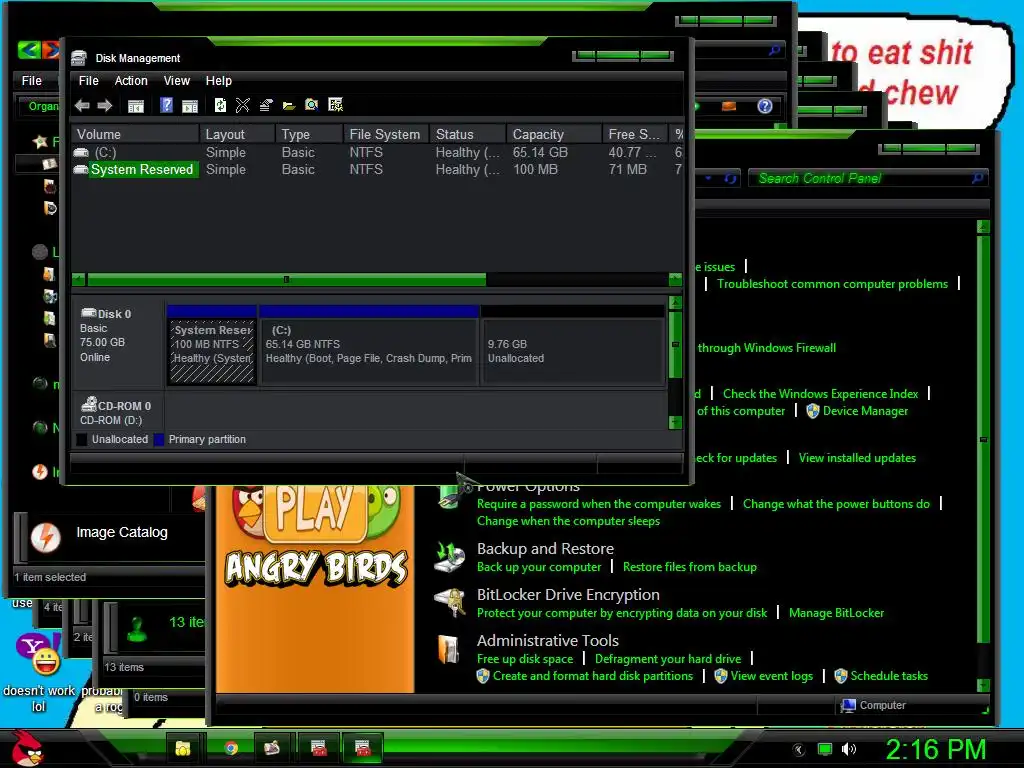Click the Open folder toolbar icon
Screen dimensions: 1024x768
pyautogui.click(x=289, y=105)
